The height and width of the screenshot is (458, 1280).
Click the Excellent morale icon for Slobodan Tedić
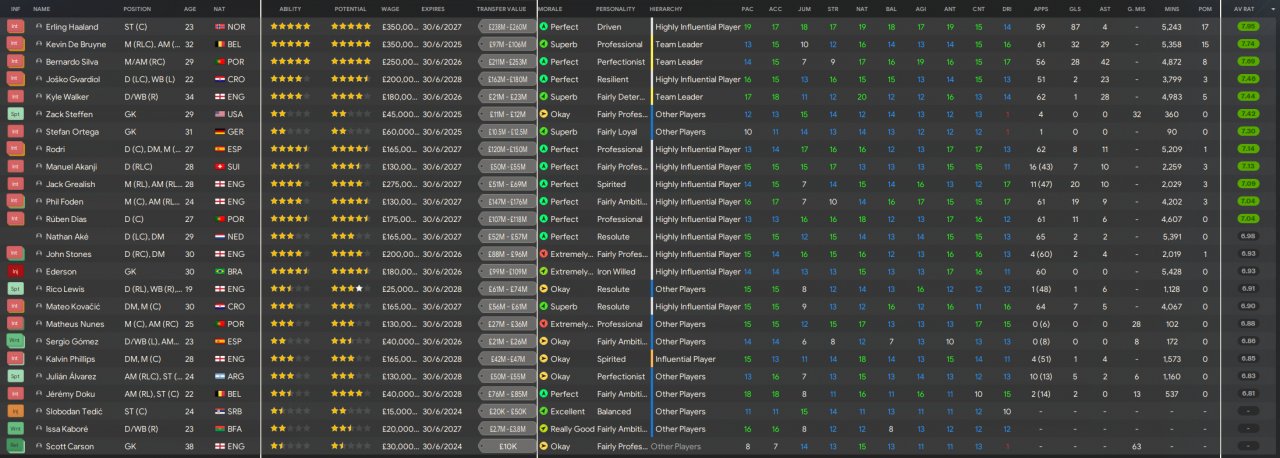(x=543, y=412)
